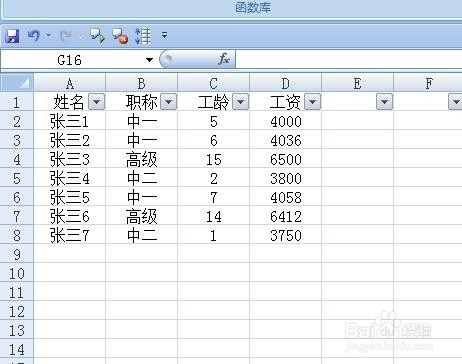Open the 姓名 column filter dropdown
This screenshot has width=462, height=364.
click(x=97, y=101)
